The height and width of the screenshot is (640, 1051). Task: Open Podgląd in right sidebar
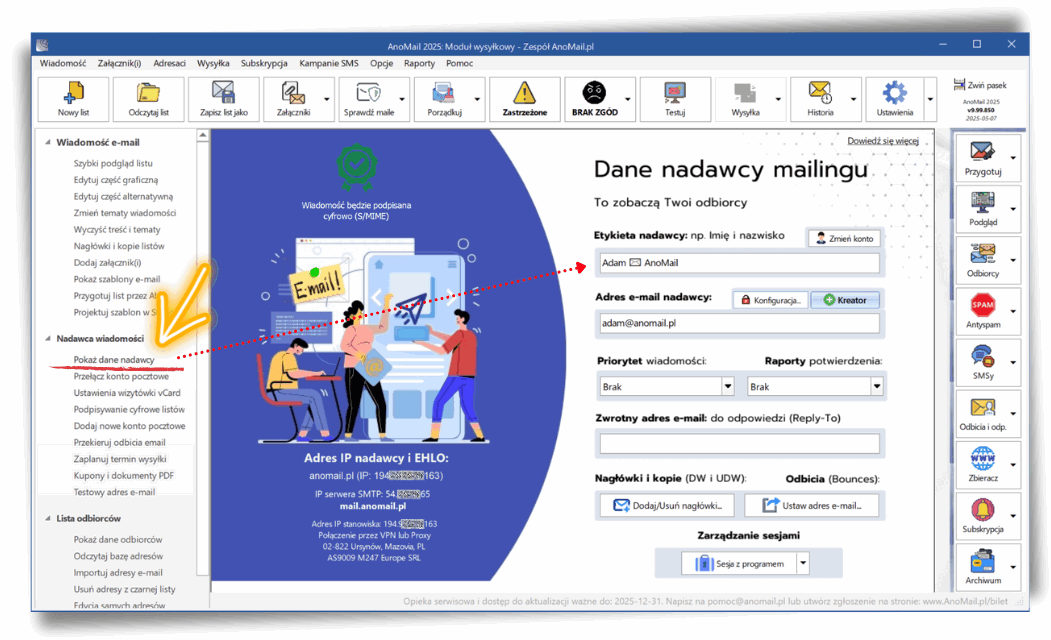(x=983, y=209)
